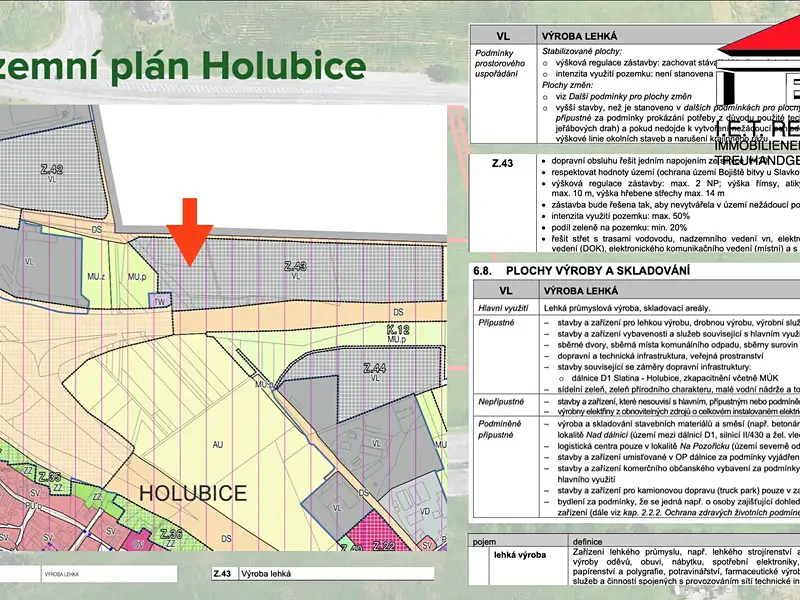Click 'podíl zeleně na pozemku: min. 20%' bullet
The image size is (800, 600).
click(619, 228)
